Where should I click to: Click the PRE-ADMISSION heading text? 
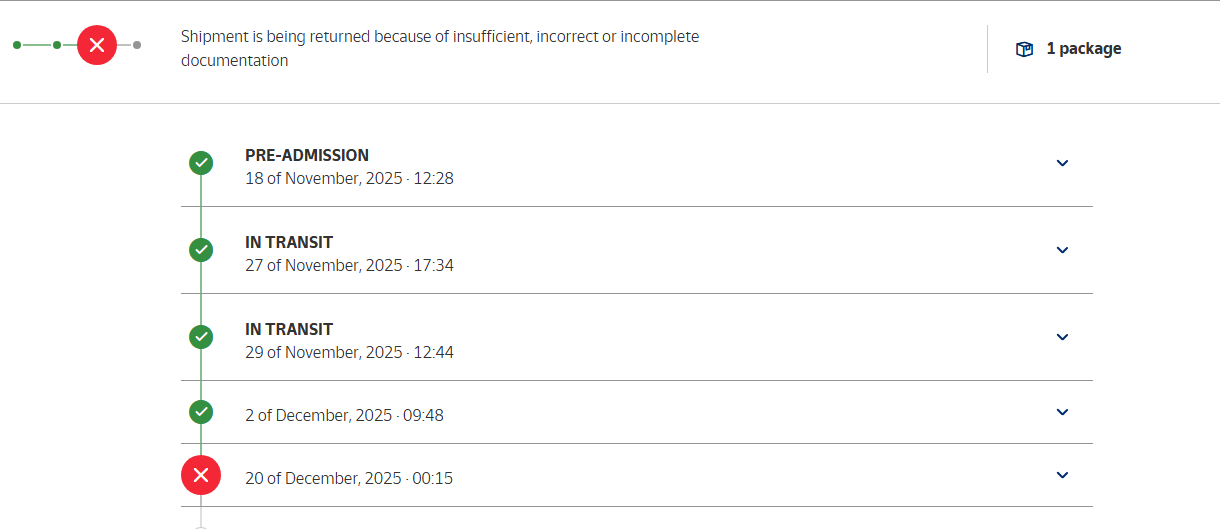pos(307,155)
